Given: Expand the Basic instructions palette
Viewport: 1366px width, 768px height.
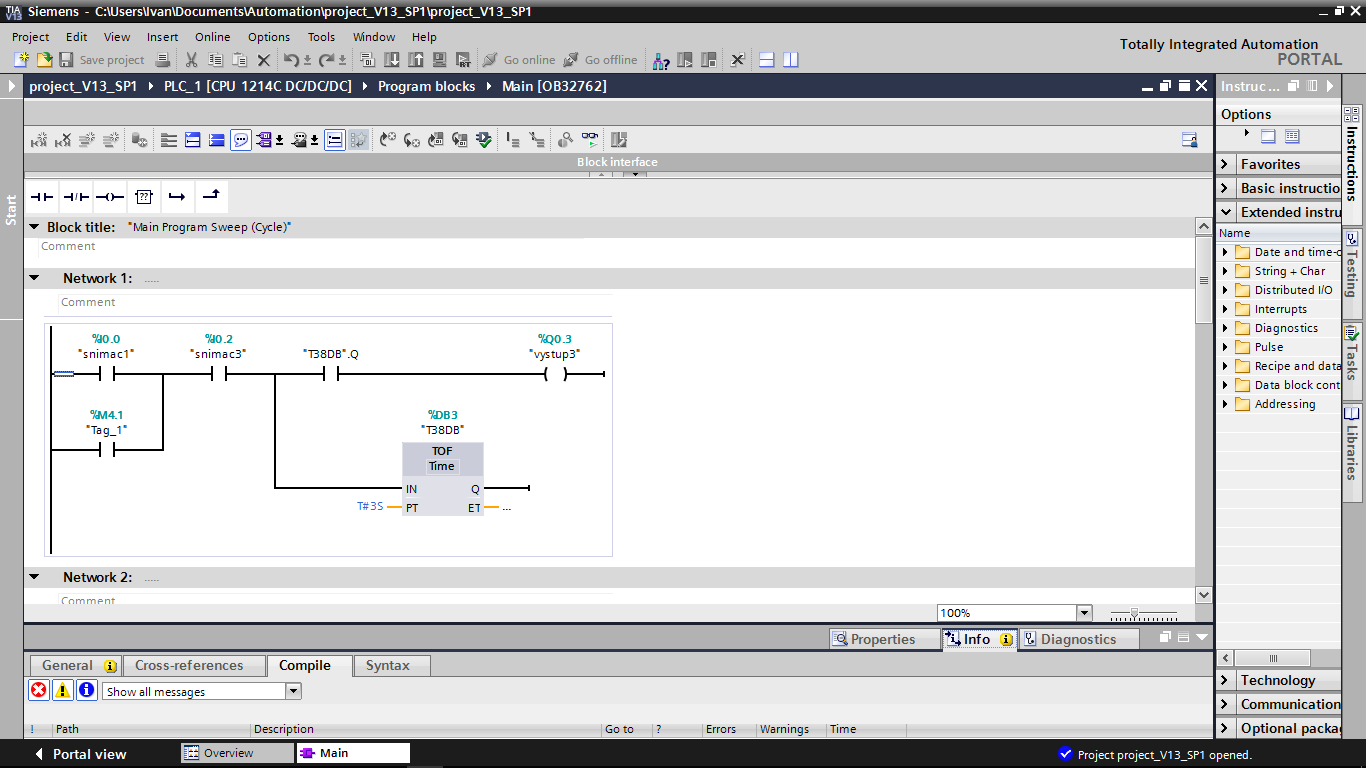Looking at the screenshot, I should (x=1227, y=188).
